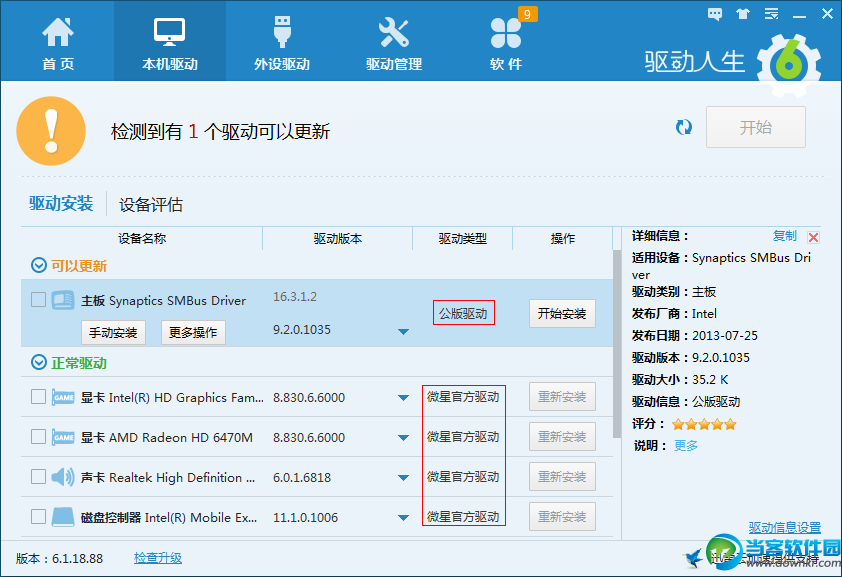Click the AMD Radeon GAME card icon

coord(63,437)
